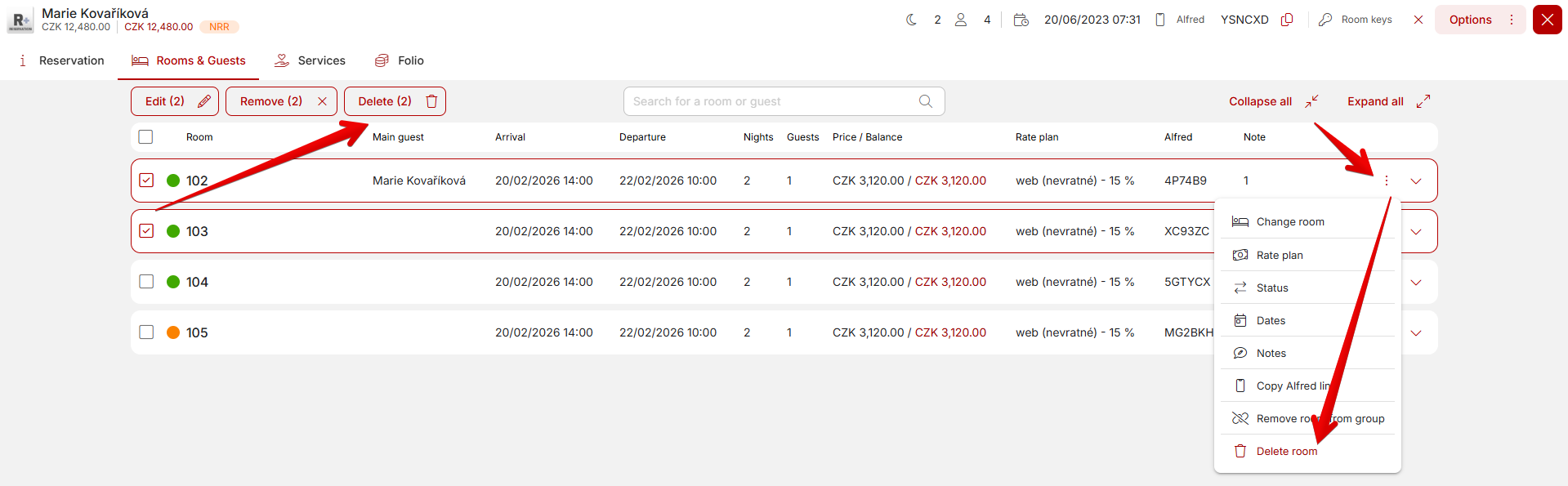Screen dimensions: 1568x486
Task: Open three-dot menu for room 102
Action: click(x=1387, y=181)
